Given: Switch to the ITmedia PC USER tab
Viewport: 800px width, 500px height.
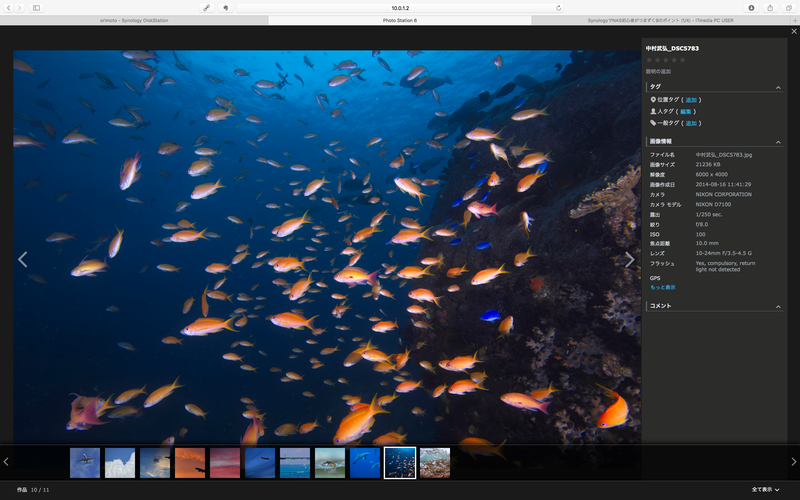Looking at the screenshot, I should point(661,20).
